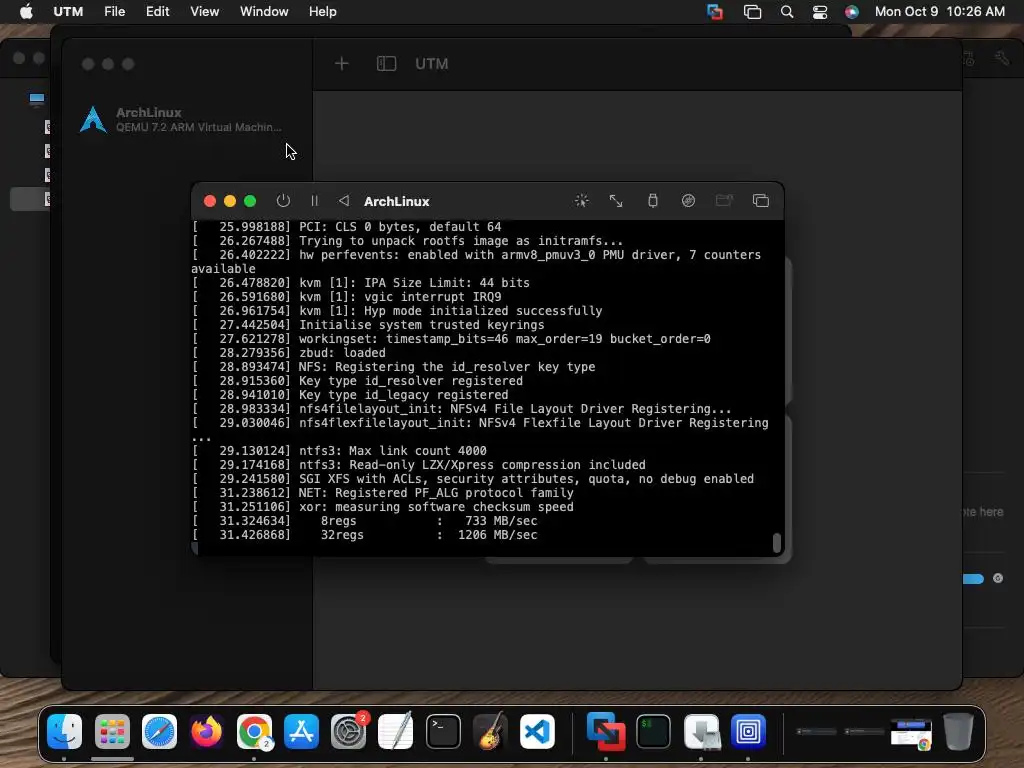Click the minimized Chrome window thumbnail in Dock
The height and width of the screenshot is (768, 1024).
911,733
